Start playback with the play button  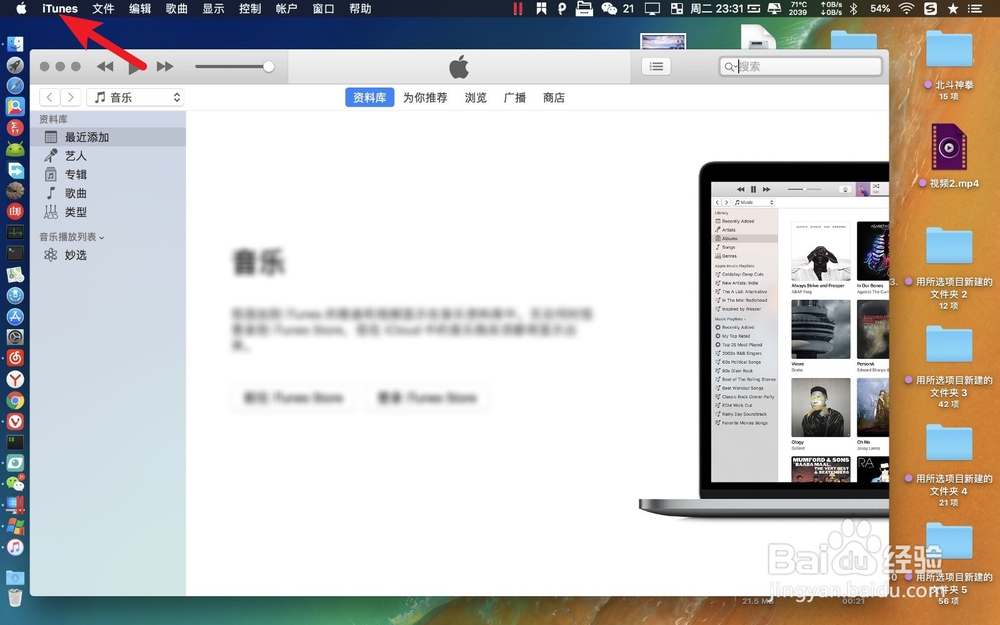click(x=135, y=66)
